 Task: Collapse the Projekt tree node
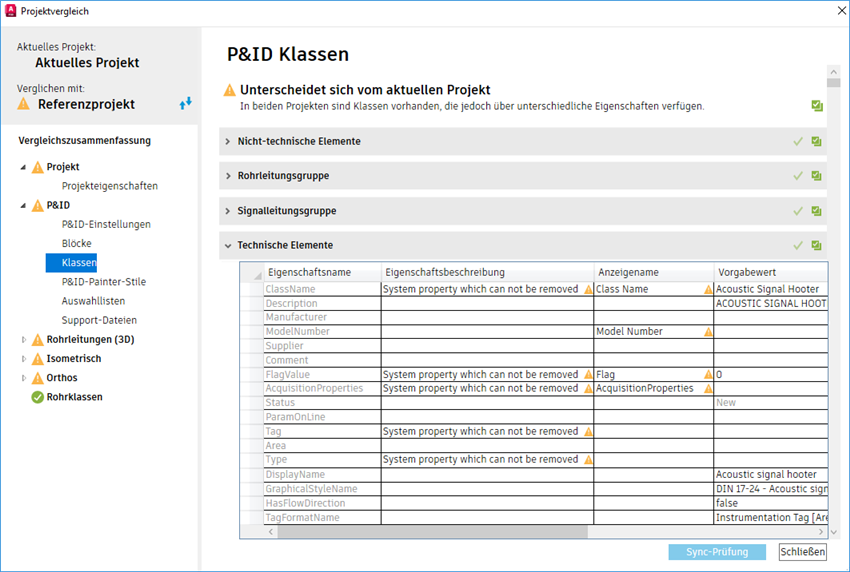tap(23, 168)
